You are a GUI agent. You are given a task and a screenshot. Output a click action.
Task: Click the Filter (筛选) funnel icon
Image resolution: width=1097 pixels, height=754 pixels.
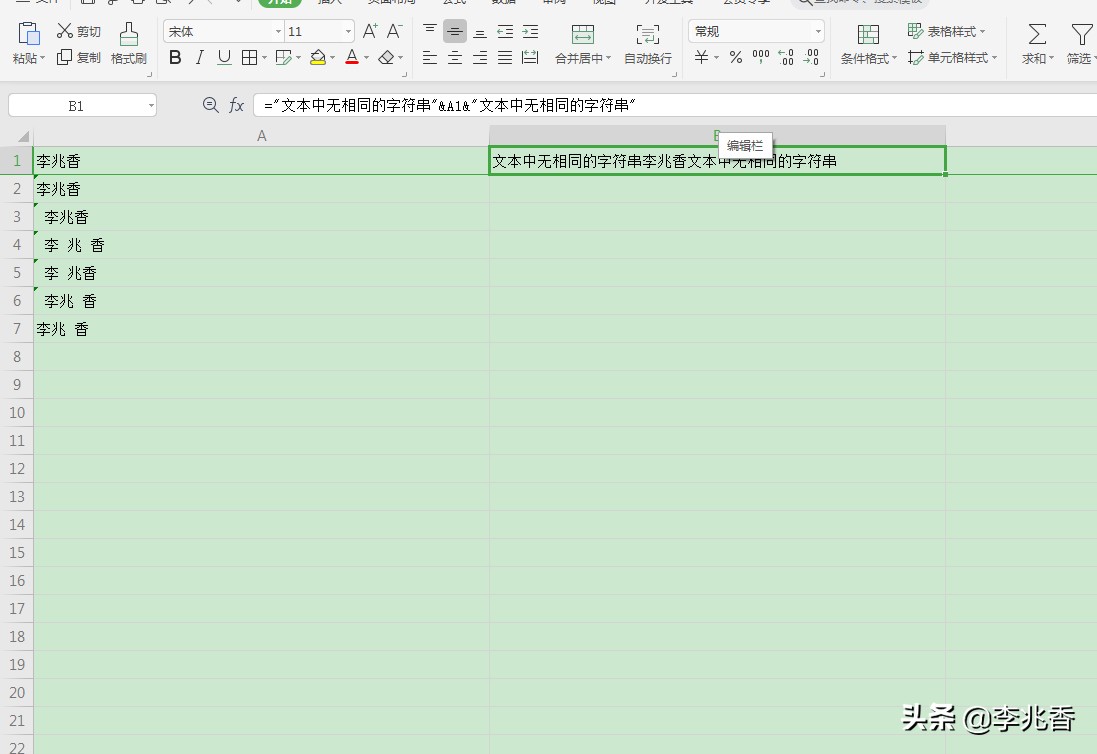[x=1082, y=34]
